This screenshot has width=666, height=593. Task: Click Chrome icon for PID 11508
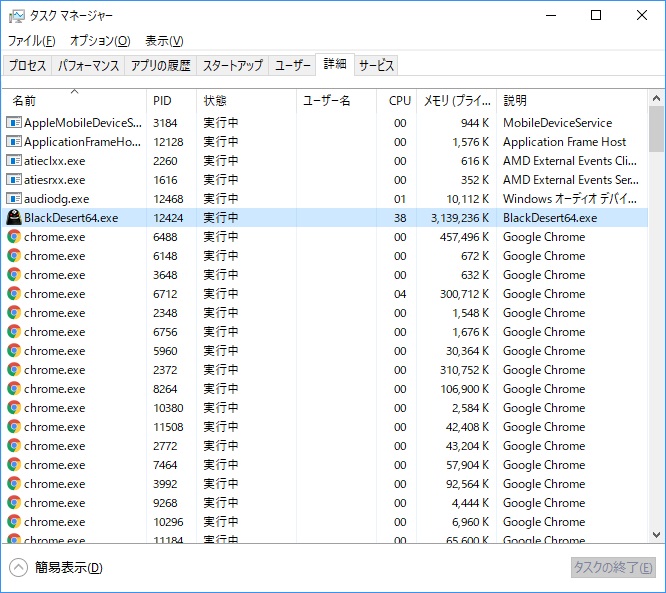(14, 426)
